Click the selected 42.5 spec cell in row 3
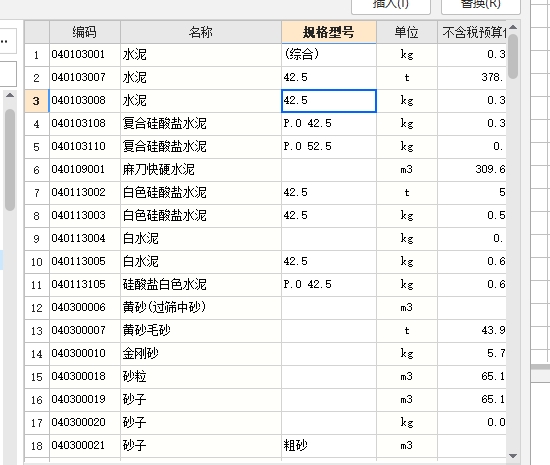The image size is (550, 465). (329, 101)
